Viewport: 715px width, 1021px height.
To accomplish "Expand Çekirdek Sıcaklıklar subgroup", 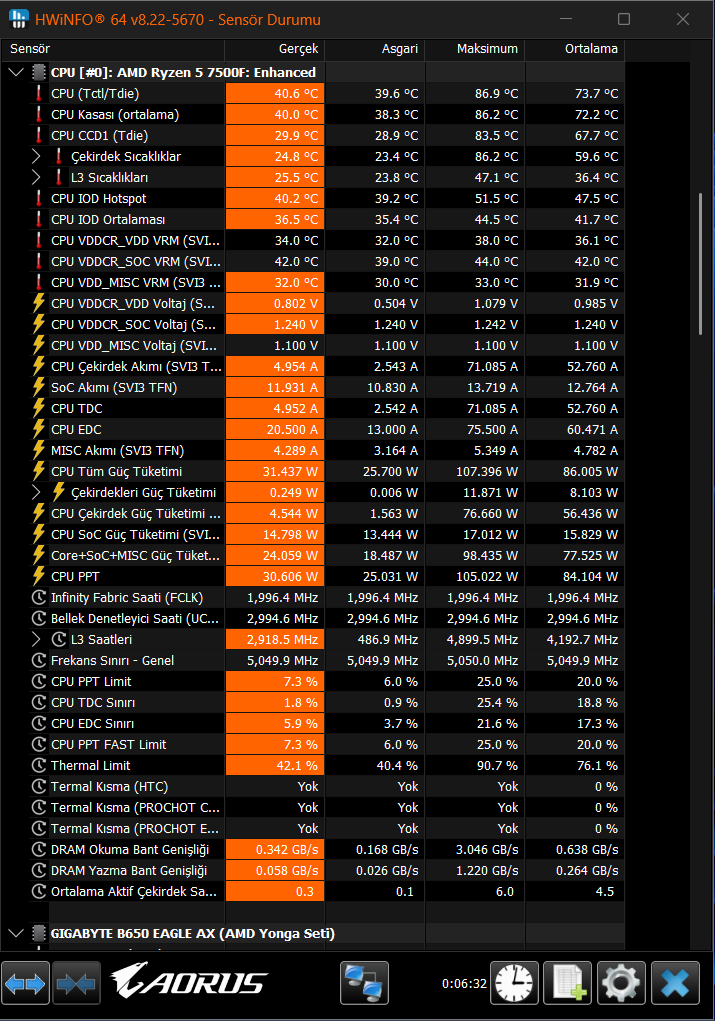I will click(36, 156).
